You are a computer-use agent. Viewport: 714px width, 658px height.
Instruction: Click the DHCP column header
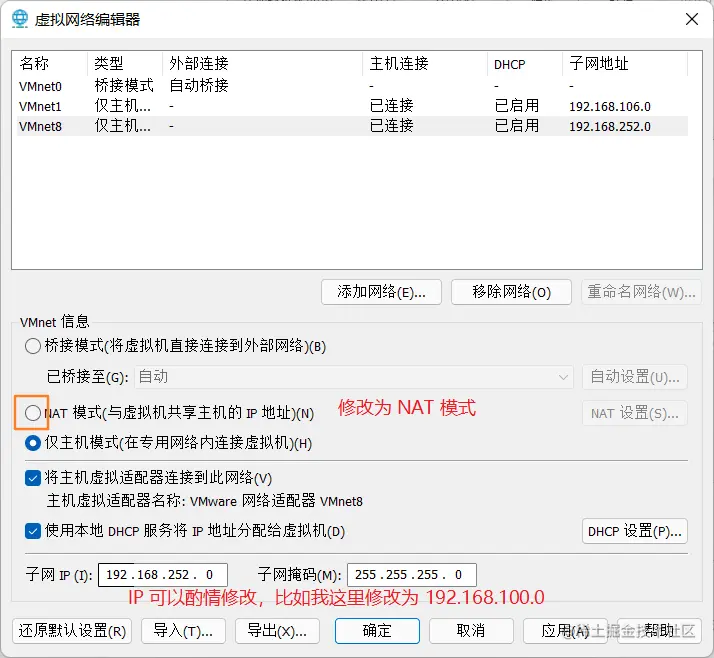pyautogui.click(x=525, y=63)
